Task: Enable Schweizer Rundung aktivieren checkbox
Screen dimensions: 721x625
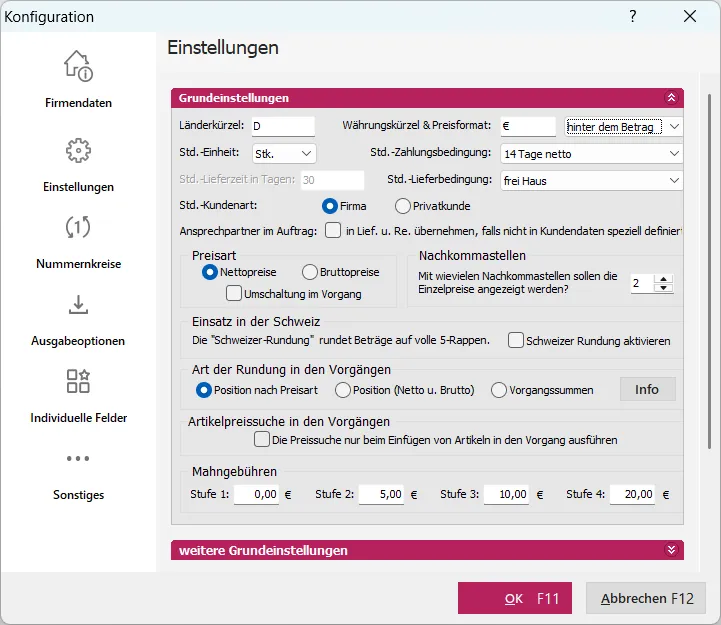Action: (x=516, y=340)
